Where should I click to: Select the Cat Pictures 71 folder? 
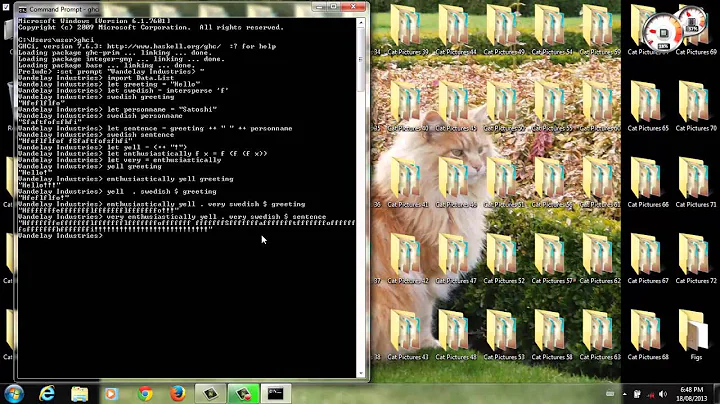696,183
